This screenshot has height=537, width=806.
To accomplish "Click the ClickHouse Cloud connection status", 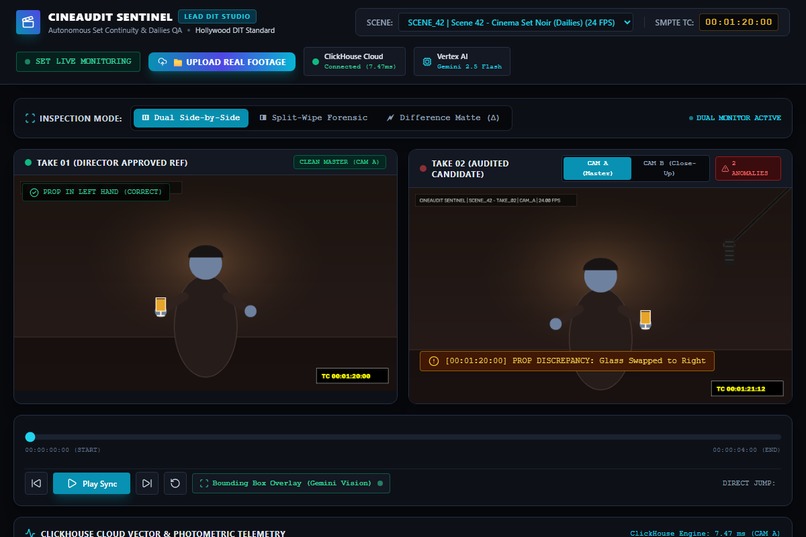I will 354,61.
